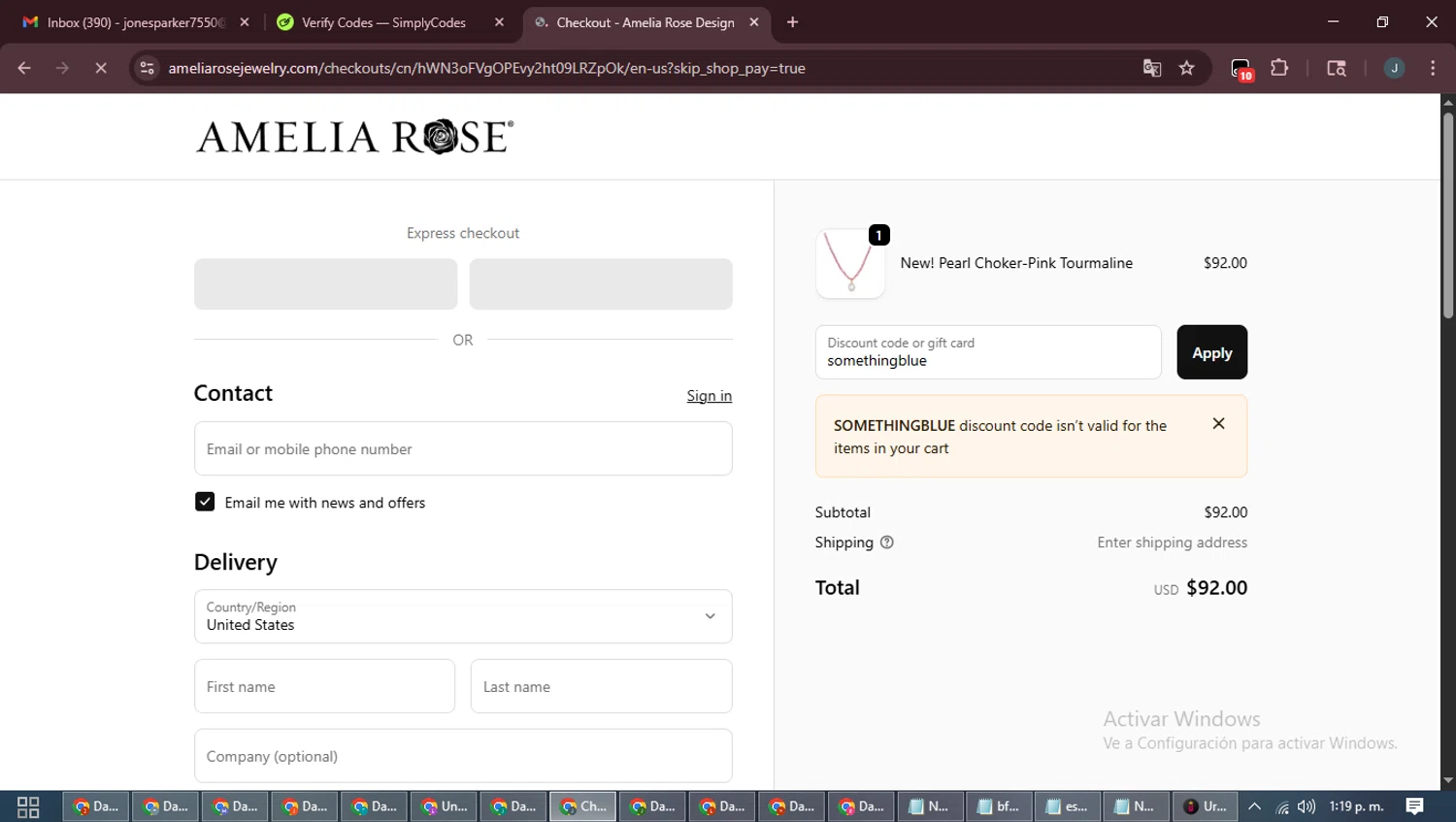Switch to the Verify Codes SimplyCodes tab
Image resolution: width=1456 pixels, height=822 pixels.
390,22
